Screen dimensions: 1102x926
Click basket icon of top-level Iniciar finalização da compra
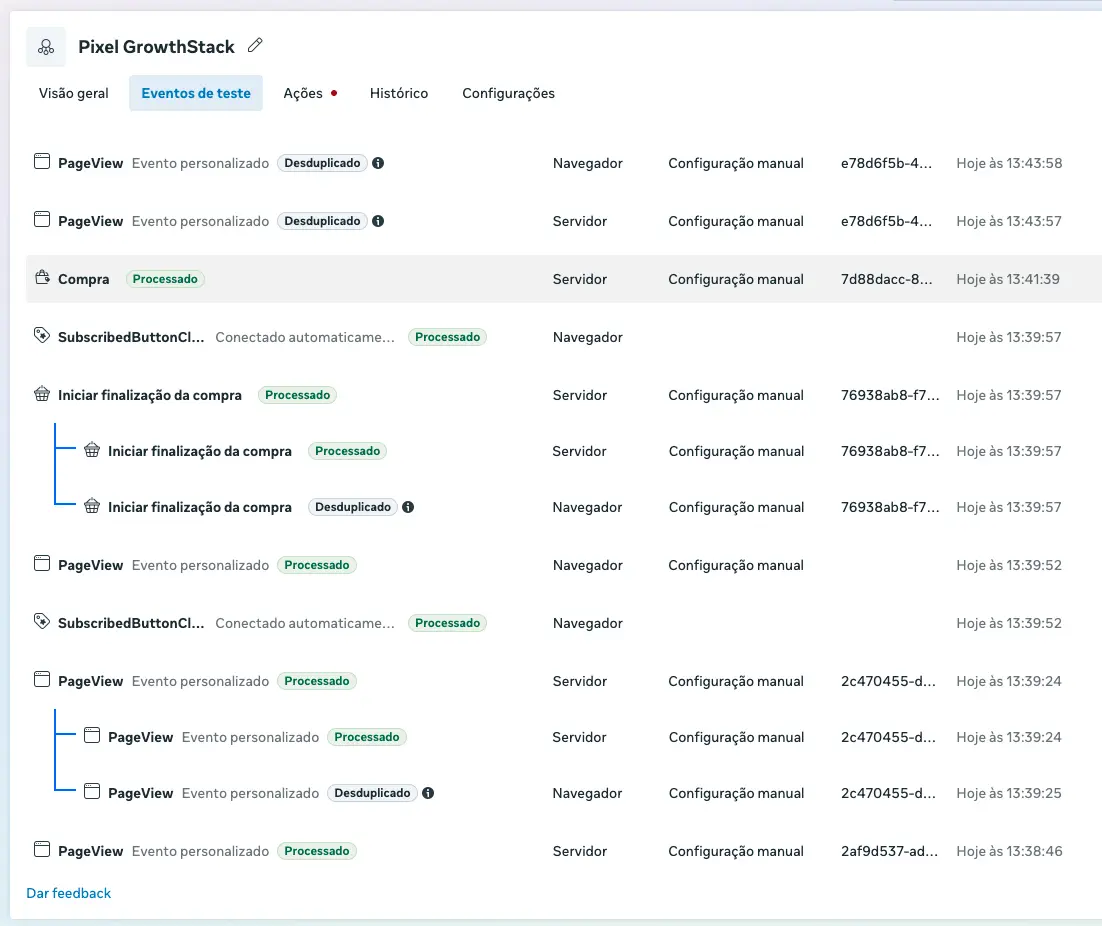coord(42,394)
